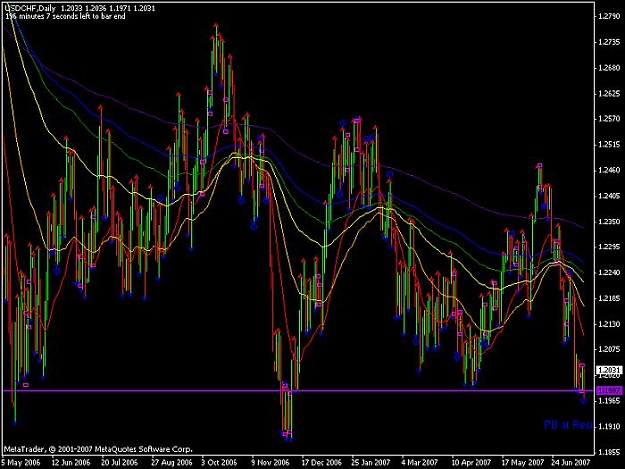Viewport: 625px width, 469px height.
Task: Click the 1.2185 price axis label
Action: coord(609,298)
